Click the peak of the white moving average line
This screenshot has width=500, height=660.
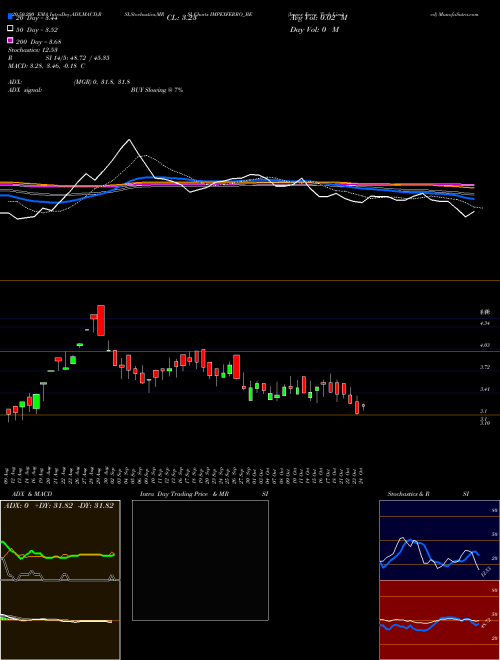(x=129, y=140)
